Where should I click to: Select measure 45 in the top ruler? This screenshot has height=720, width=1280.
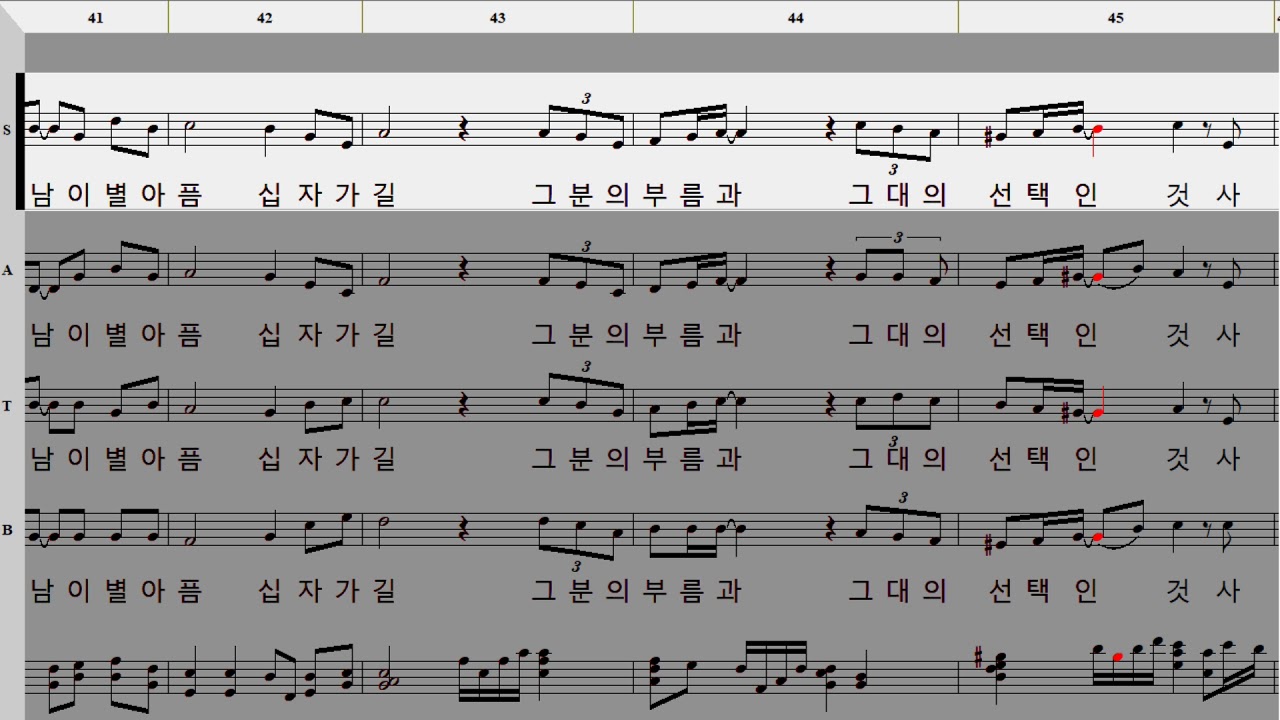(x=1116, y=17)
